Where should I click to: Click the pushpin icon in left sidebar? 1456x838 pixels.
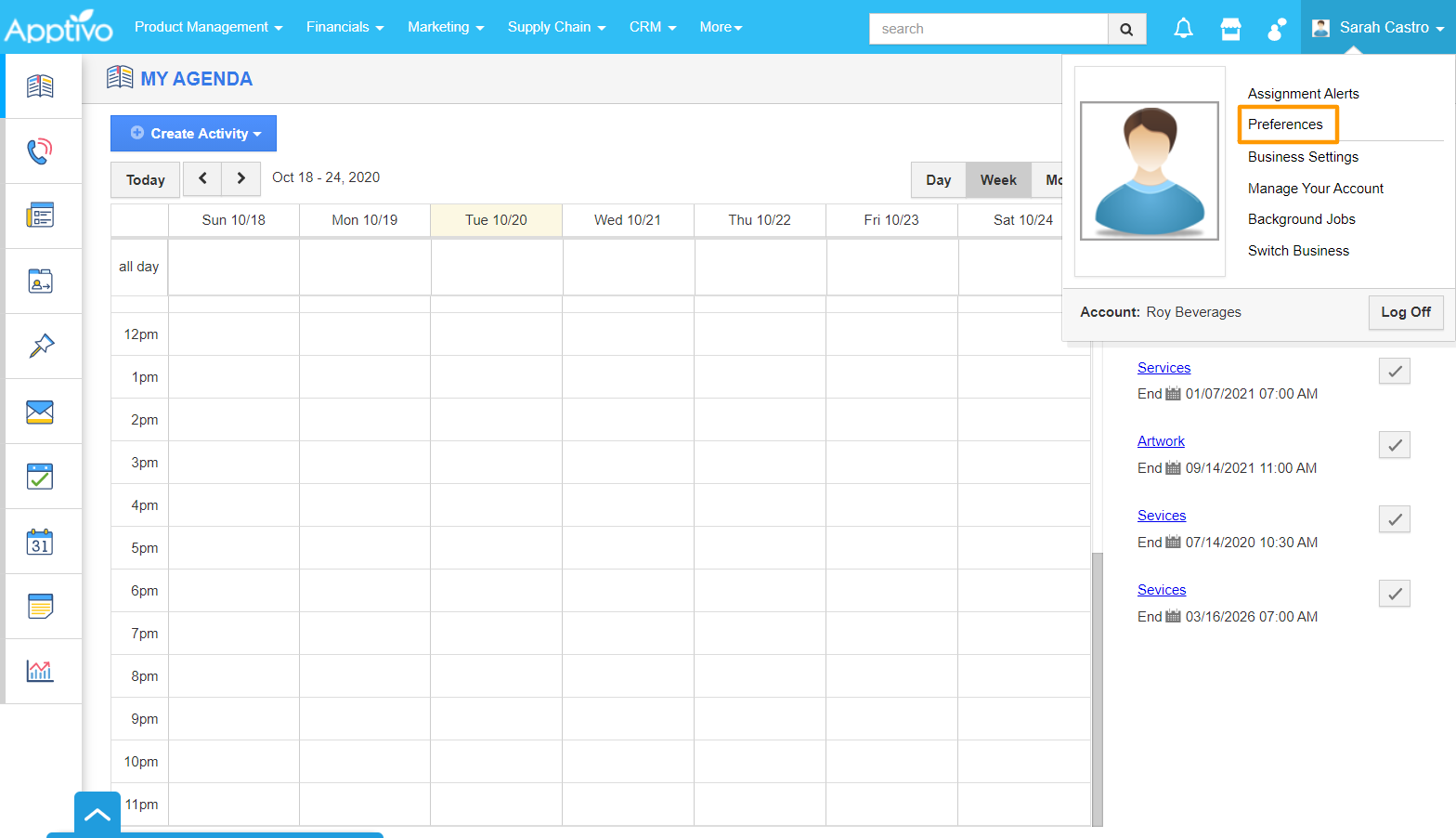pyautogui.click(x=41, y=347)
